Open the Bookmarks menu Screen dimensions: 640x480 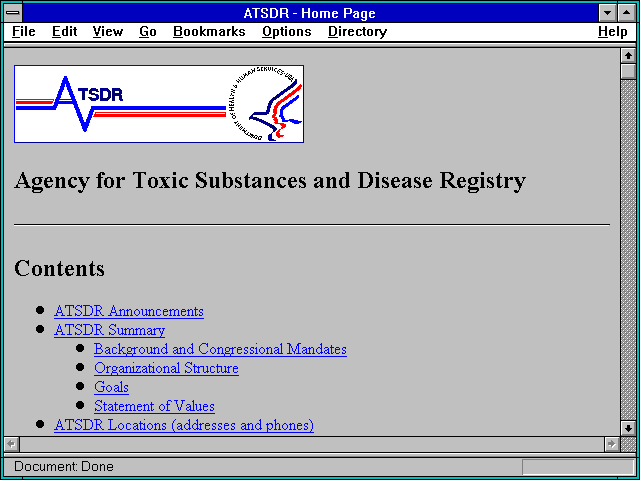tap(209, 32)
